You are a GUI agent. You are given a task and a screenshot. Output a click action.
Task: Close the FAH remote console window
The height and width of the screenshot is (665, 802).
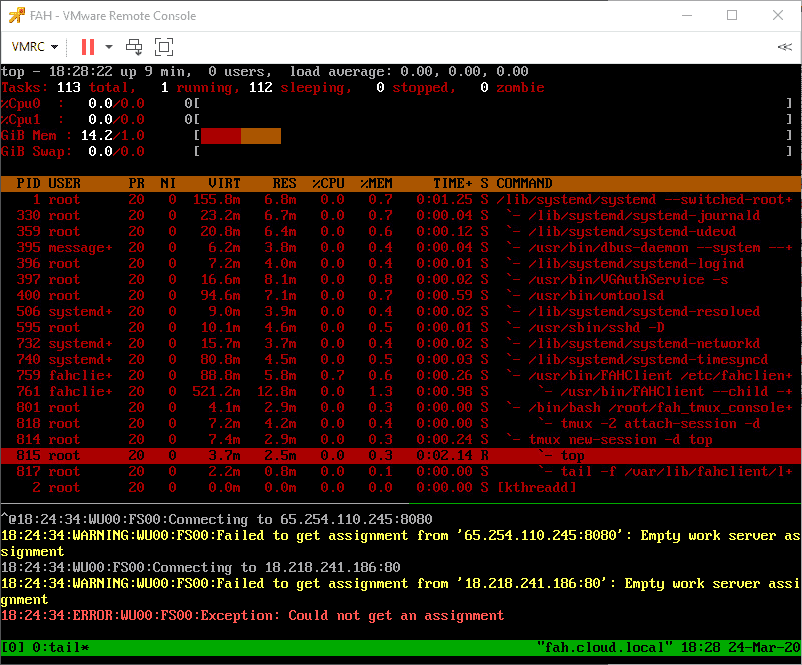point(778,15)
